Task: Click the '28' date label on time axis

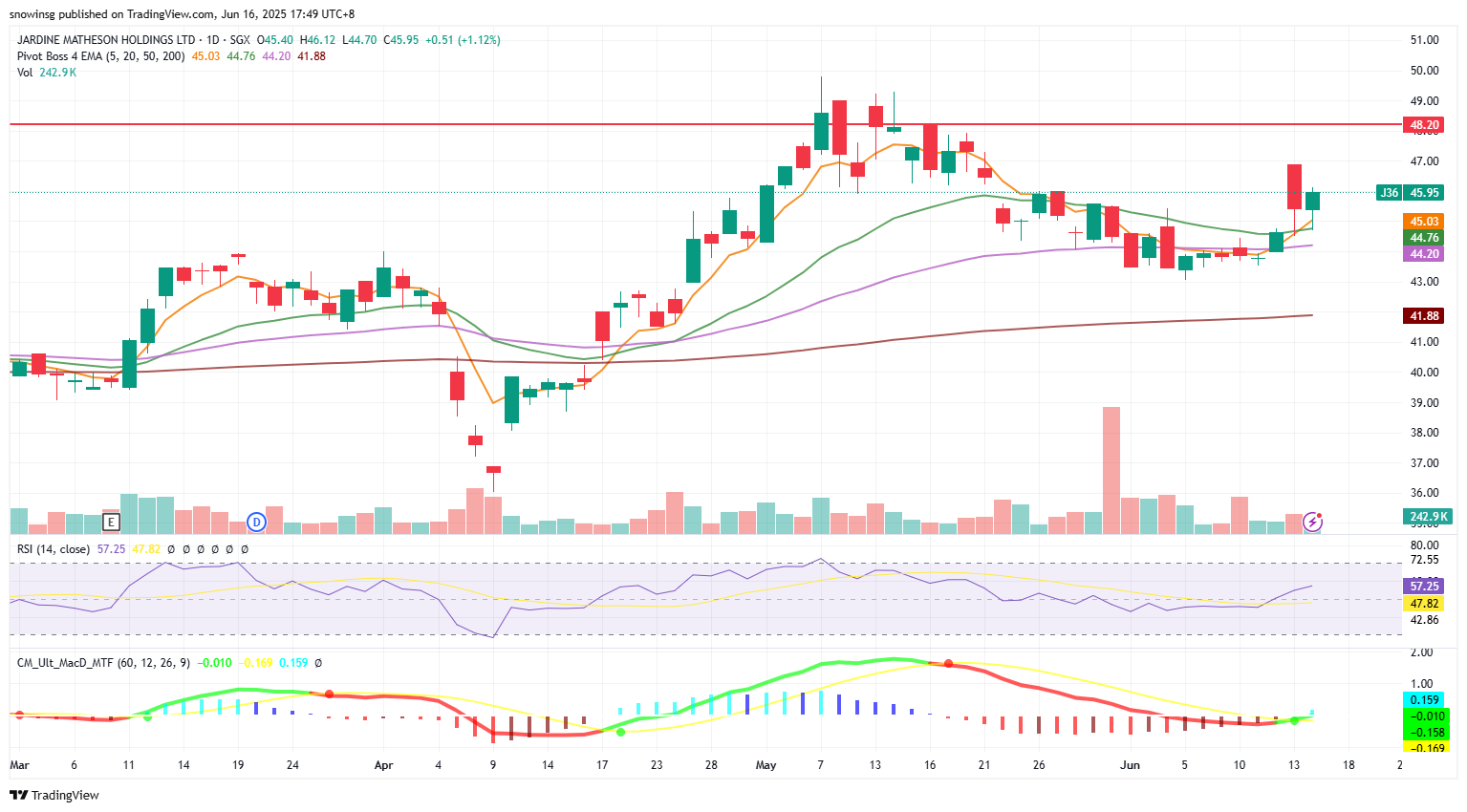Action: 711,765
